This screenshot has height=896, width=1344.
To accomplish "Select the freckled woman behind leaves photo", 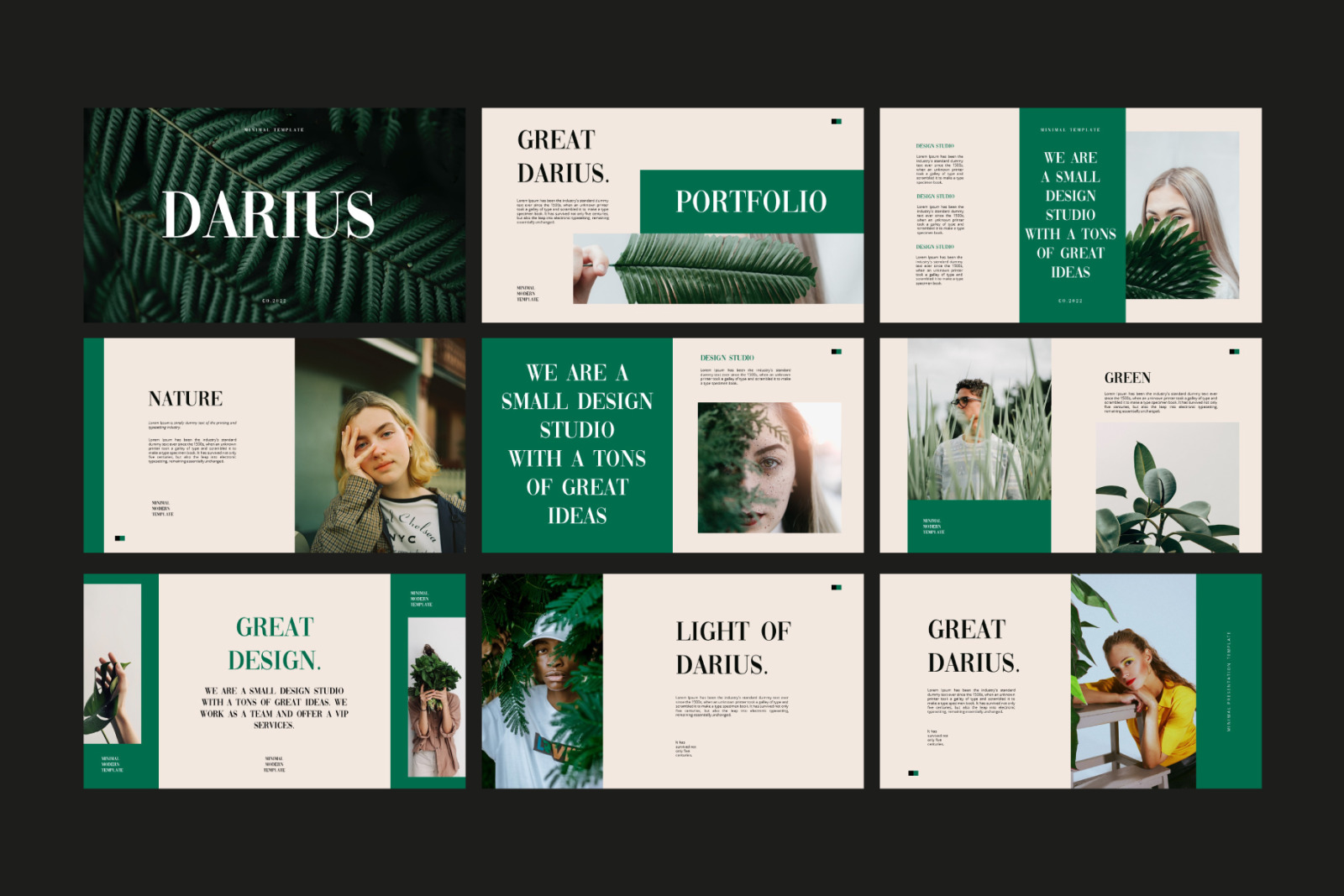I will pos(769,468).
